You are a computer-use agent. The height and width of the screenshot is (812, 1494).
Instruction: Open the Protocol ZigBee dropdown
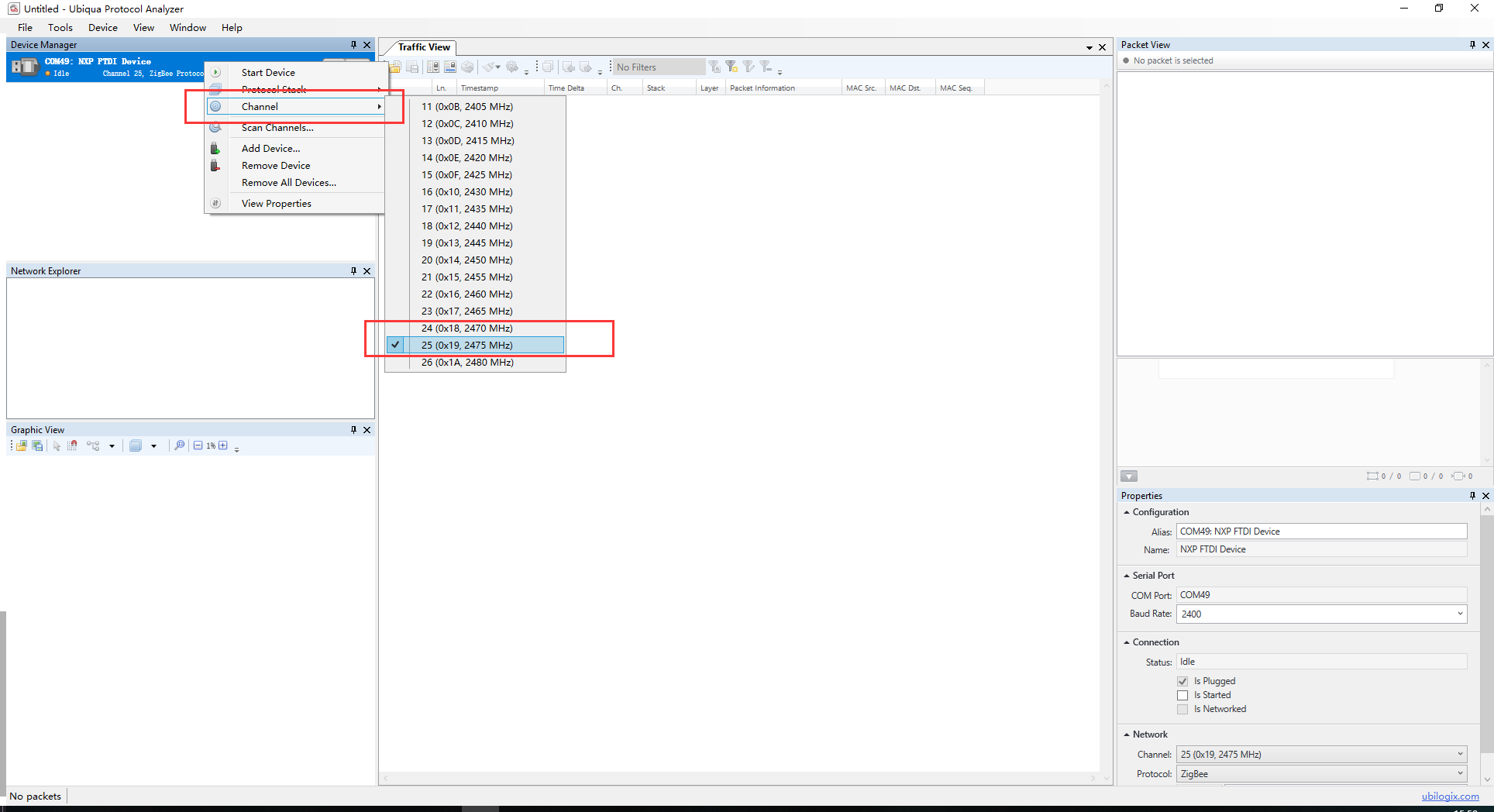click(1460, 773)
